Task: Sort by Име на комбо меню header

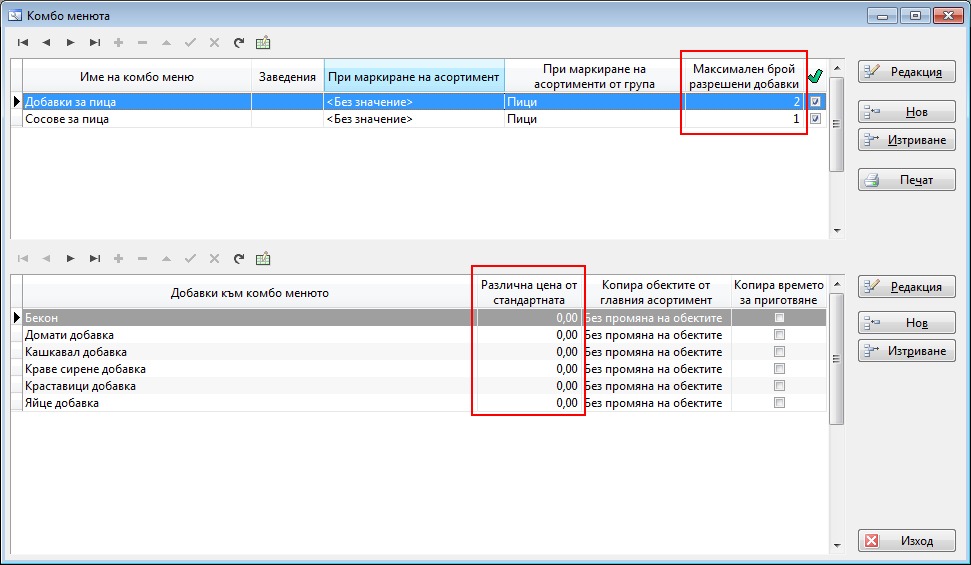Action: point(136,77)
